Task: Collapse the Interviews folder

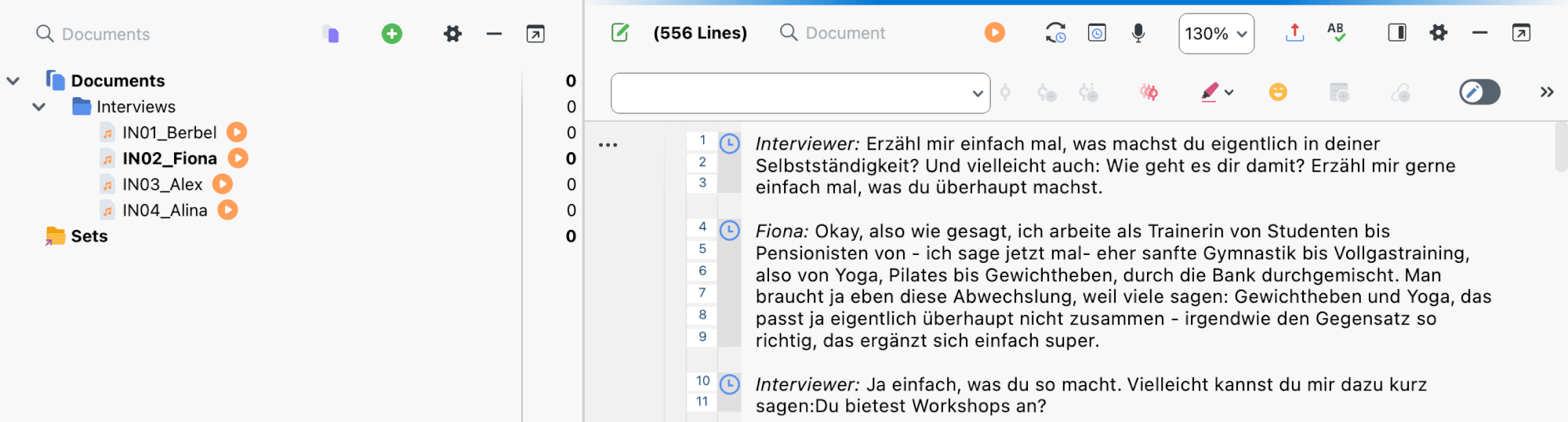Action: click(38, 107)
